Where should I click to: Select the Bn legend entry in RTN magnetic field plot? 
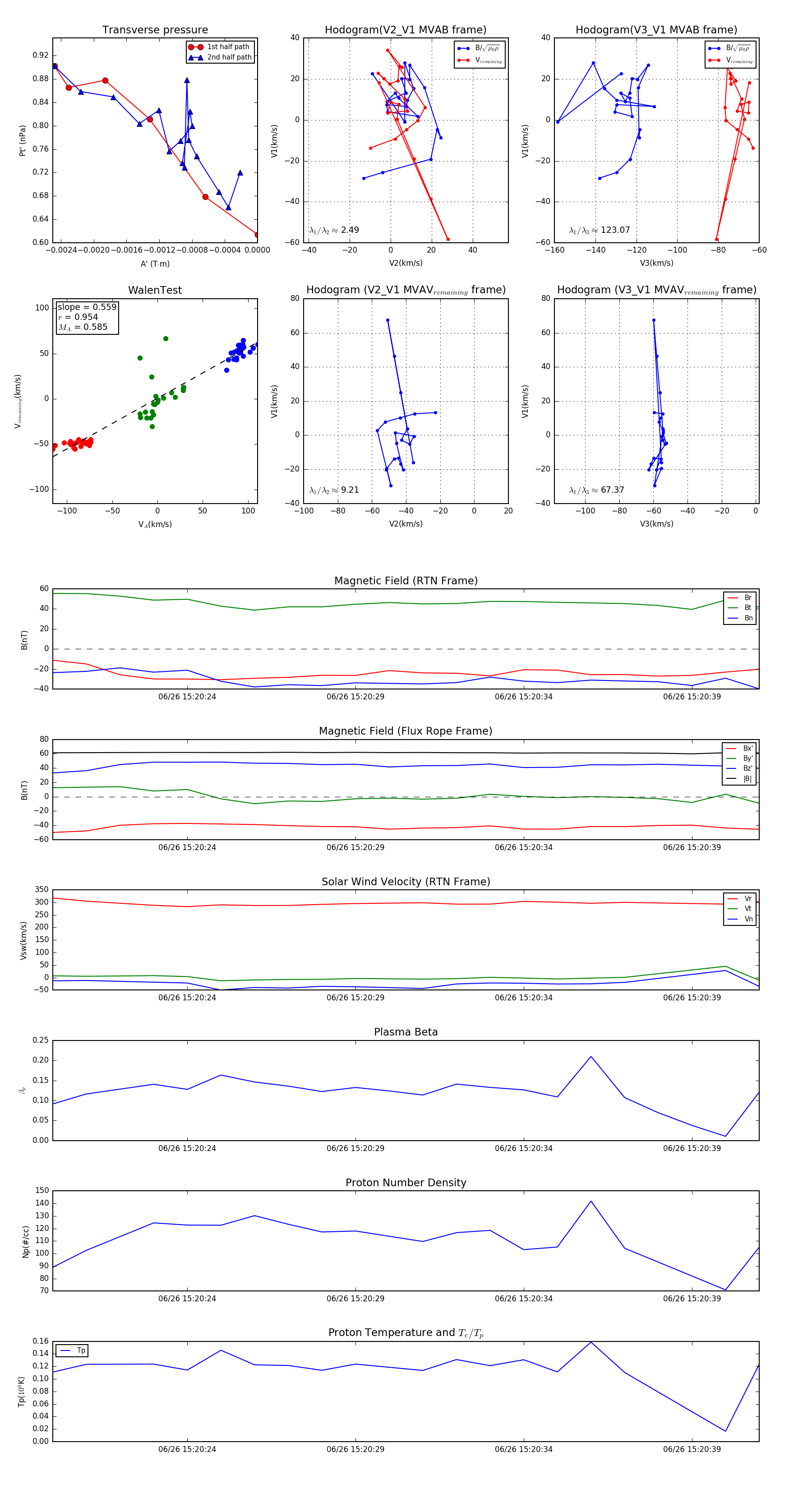click(x=740, y=618)
